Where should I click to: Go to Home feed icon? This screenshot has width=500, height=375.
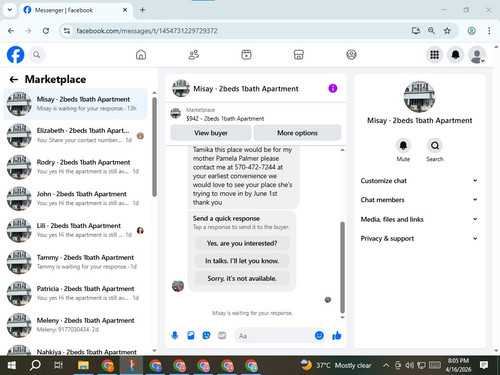click(141, 55)
